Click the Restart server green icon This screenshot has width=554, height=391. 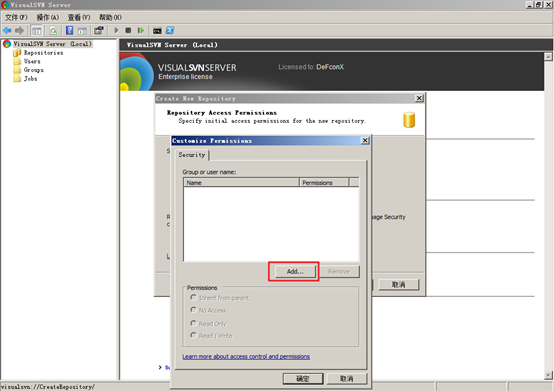(141, 31)
